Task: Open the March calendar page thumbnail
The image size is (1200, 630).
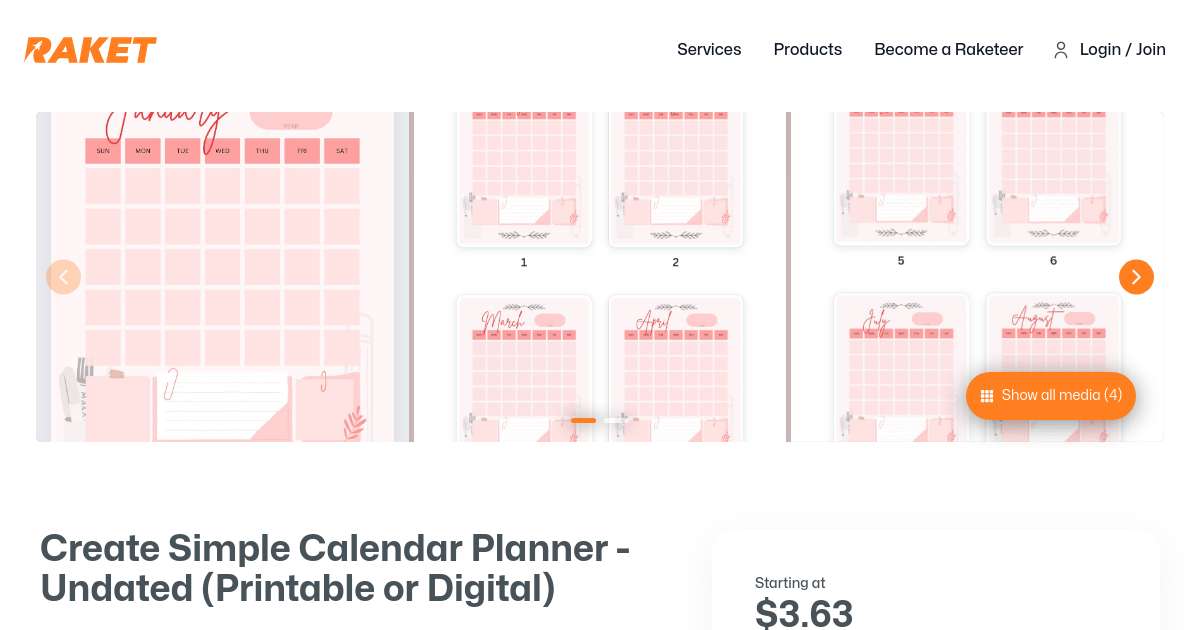Action: [524, 368]
